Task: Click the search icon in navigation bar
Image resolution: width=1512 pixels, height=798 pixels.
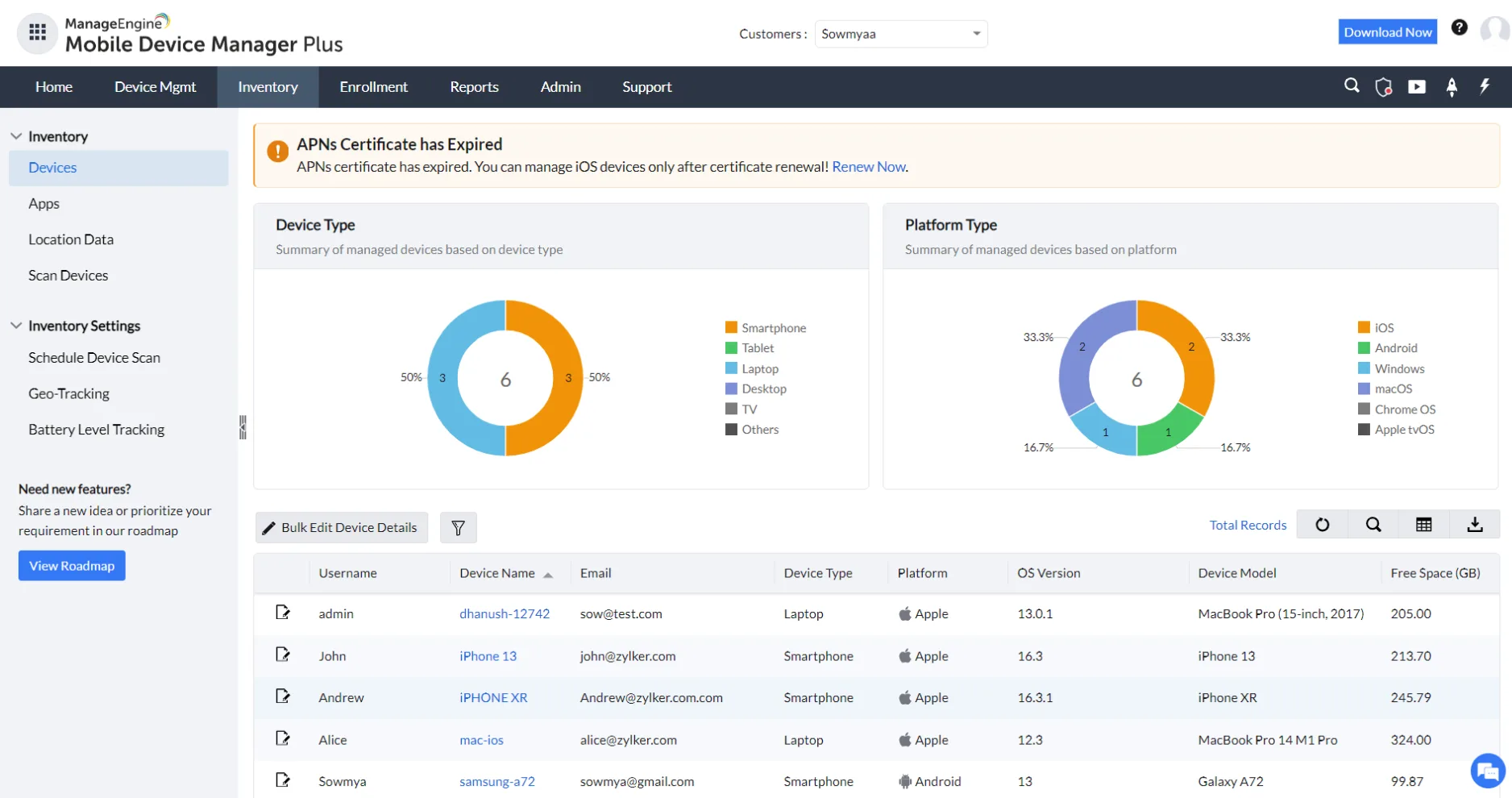Action: tap(1352, 85)
